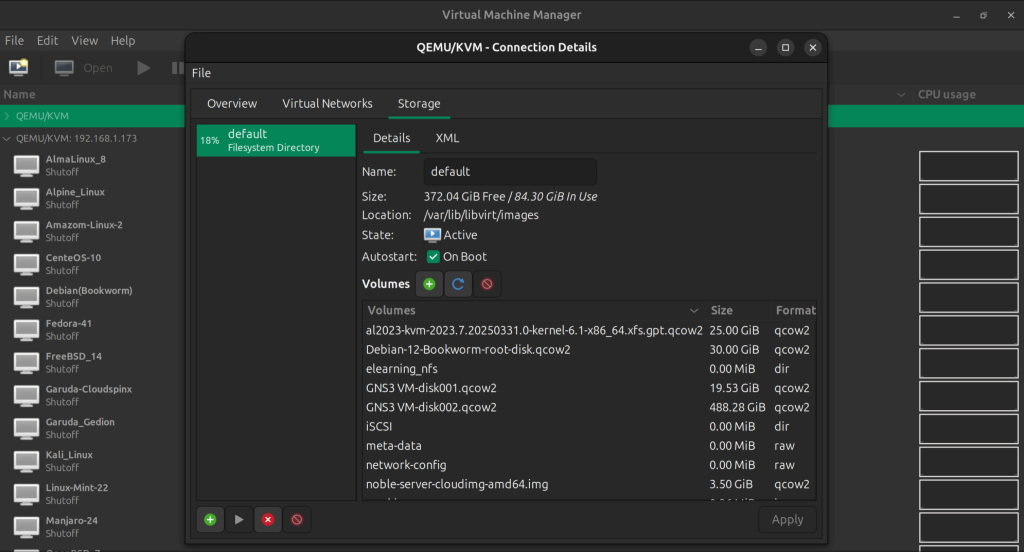The height and width of the screenshot is (552, 1024).
Task: Click the 488.28 GiB size cell
Action: [737, 408]
